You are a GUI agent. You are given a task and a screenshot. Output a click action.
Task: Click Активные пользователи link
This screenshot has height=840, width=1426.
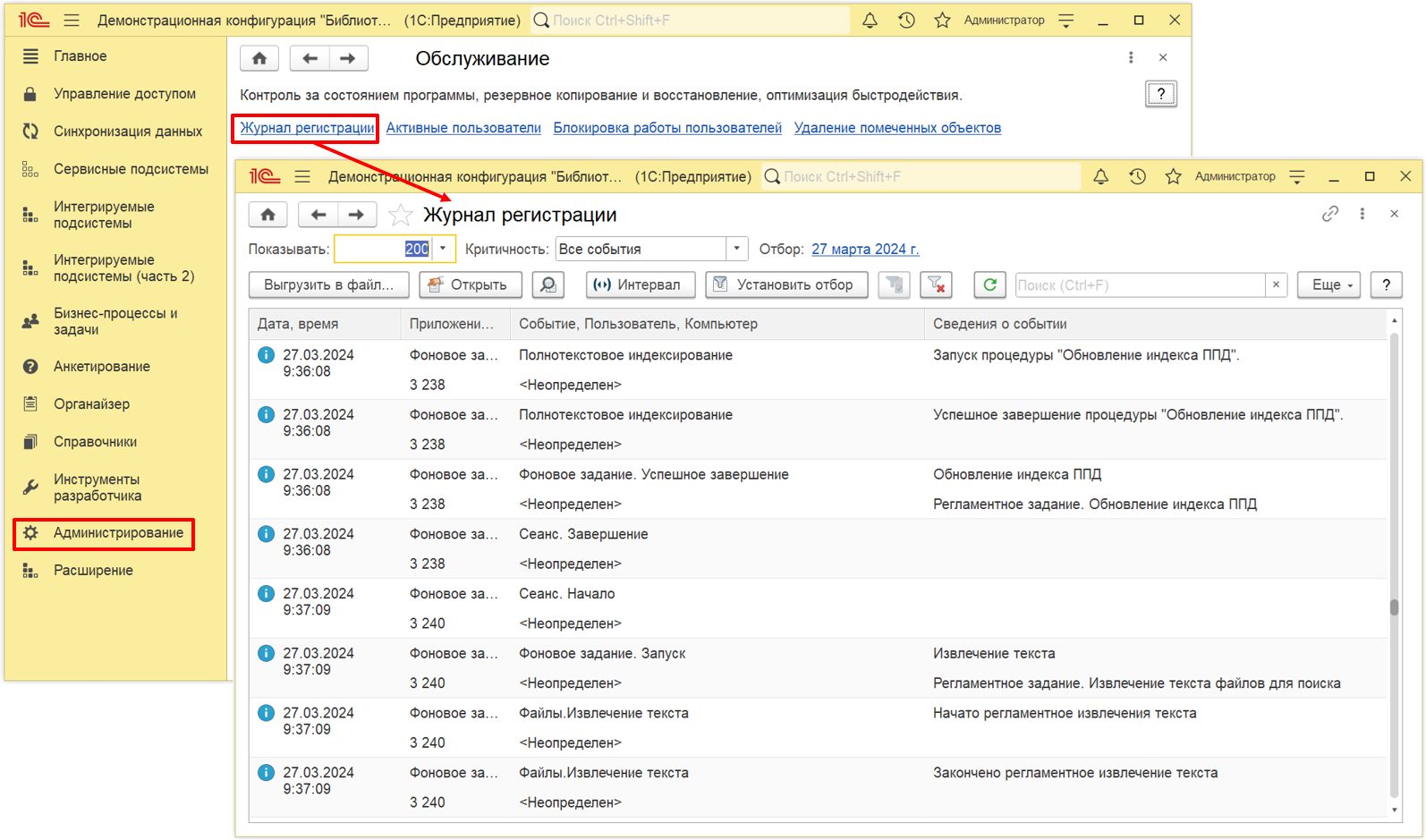click(x=463, y=128)
